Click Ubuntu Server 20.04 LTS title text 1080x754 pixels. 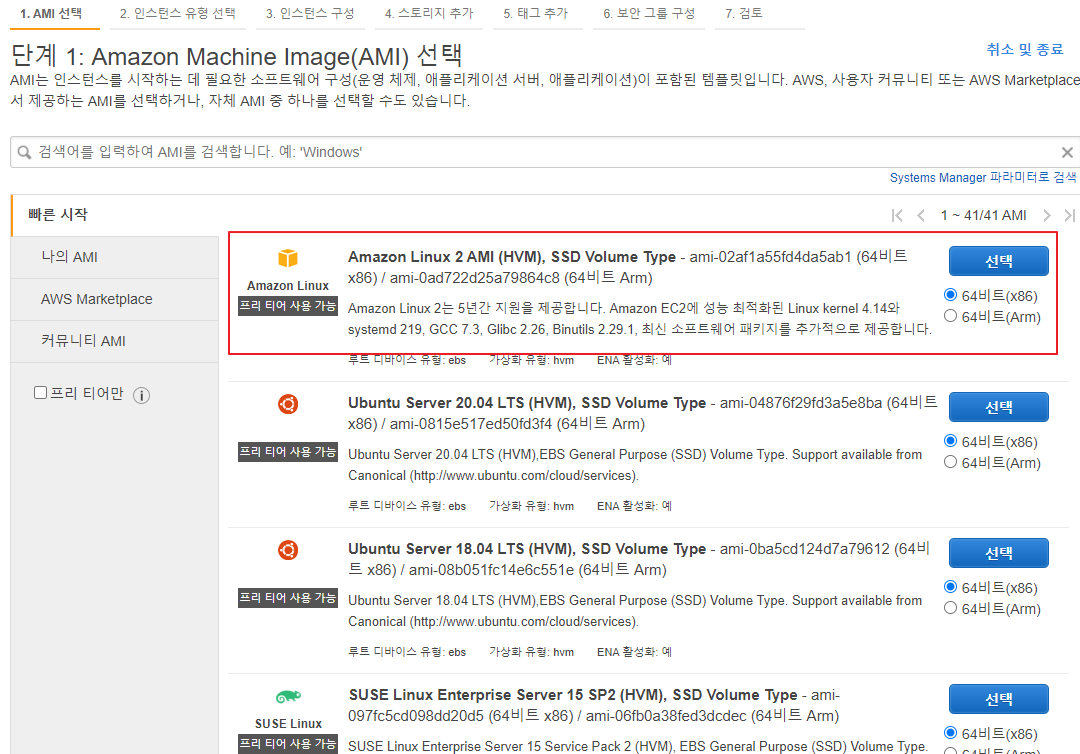pos(527,403)
